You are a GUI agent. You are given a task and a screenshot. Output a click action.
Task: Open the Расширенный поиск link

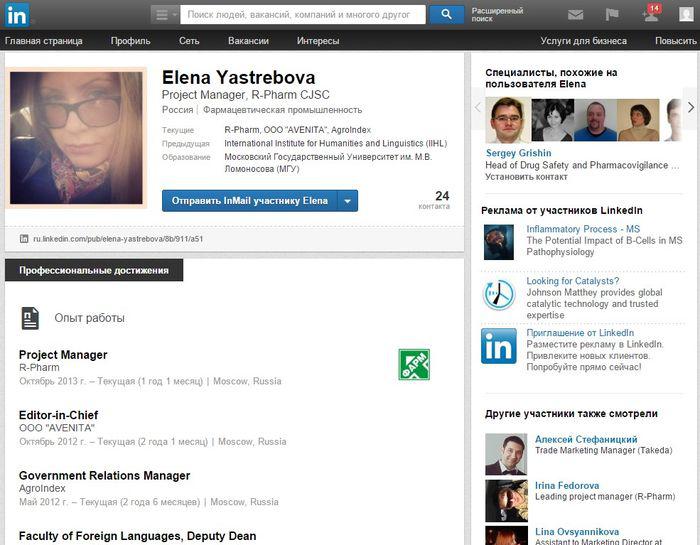(x=497, y=15)
